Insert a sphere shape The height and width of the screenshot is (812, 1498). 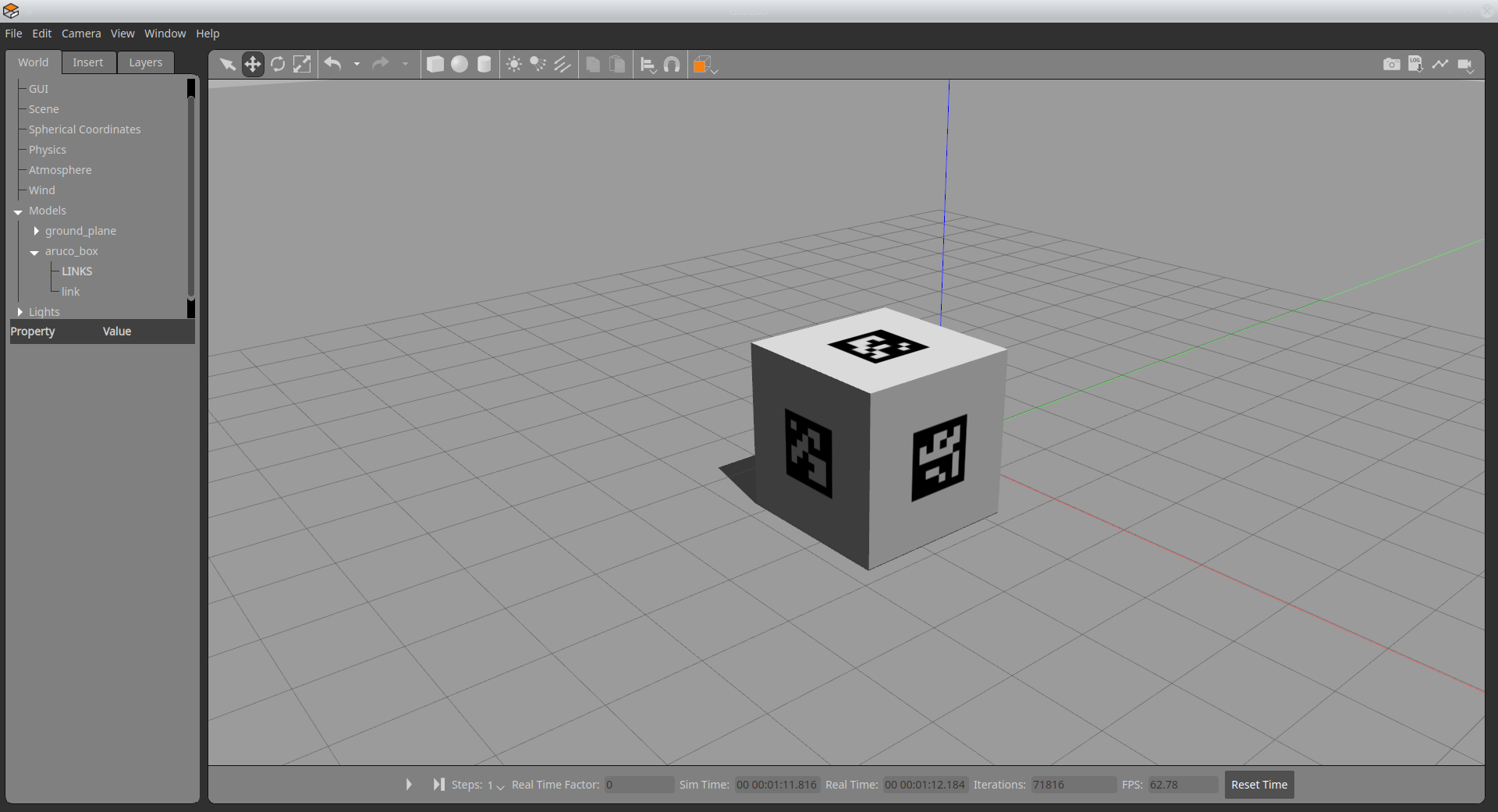pyautogui.click(x=460, y=64)
